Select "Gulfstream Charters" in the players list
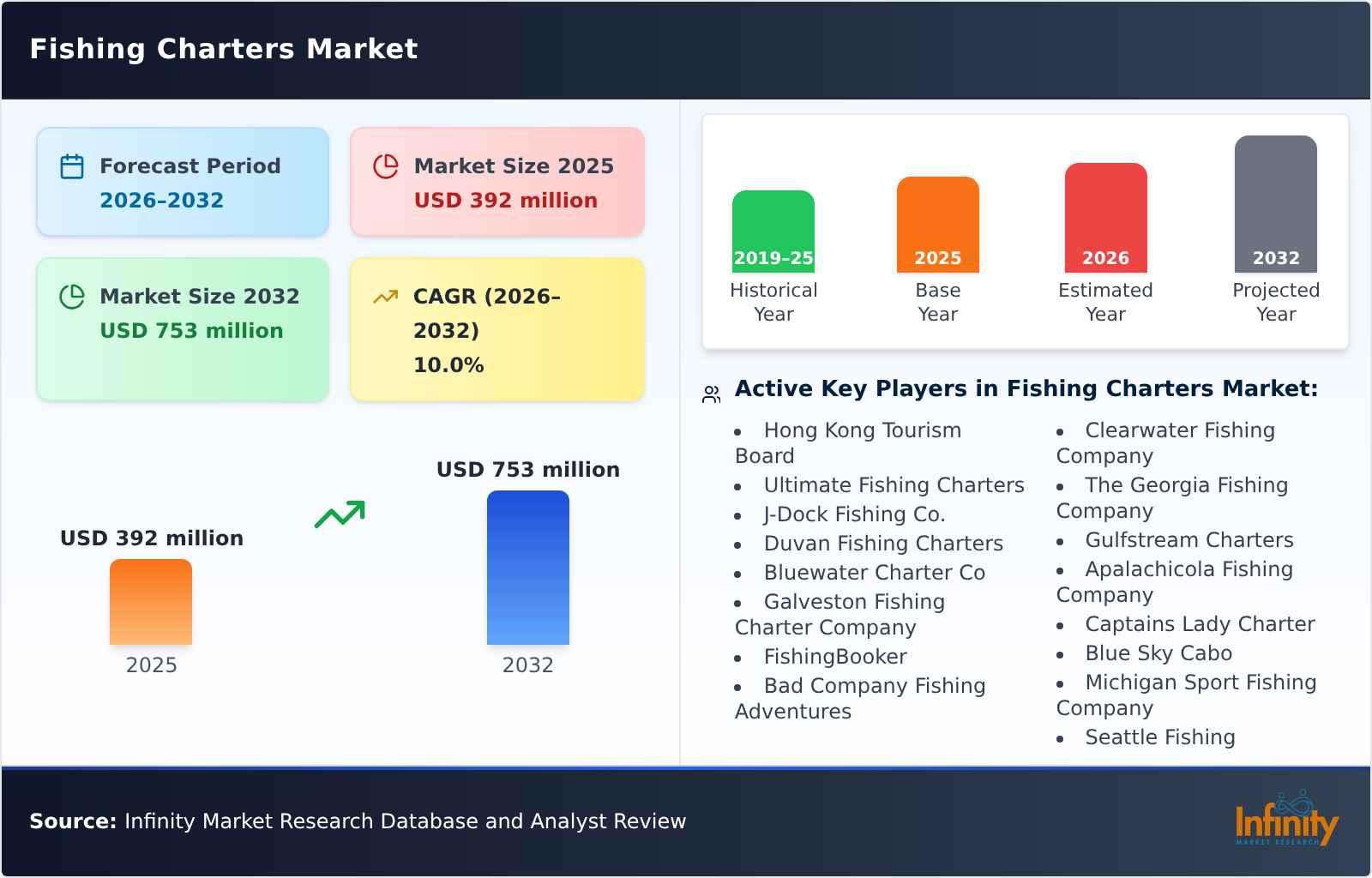The image size is (1372, 878). tap(1189, 540)
